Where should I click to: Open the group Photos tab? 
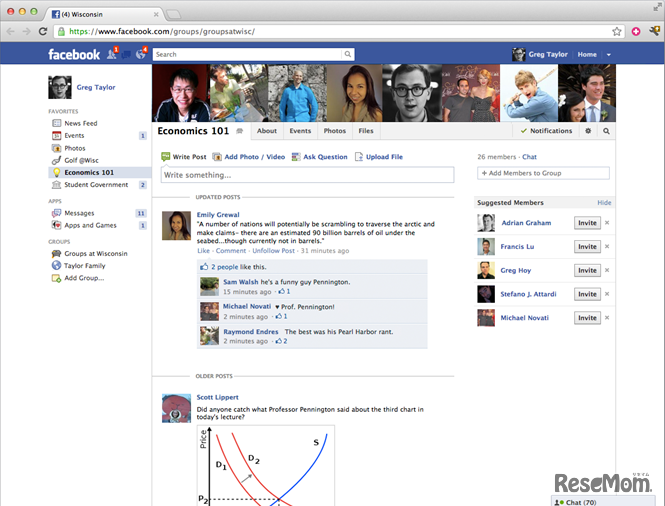point(335,131)
